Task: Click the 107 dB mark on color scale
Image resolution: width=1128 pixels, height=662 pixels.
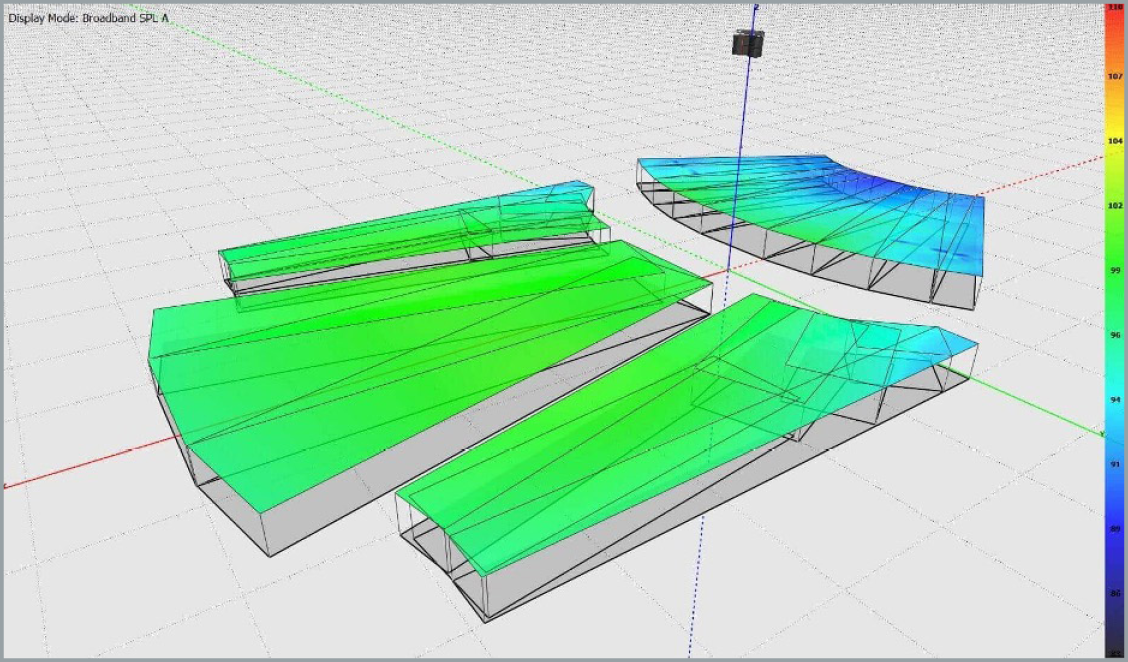Action: 1114,76
